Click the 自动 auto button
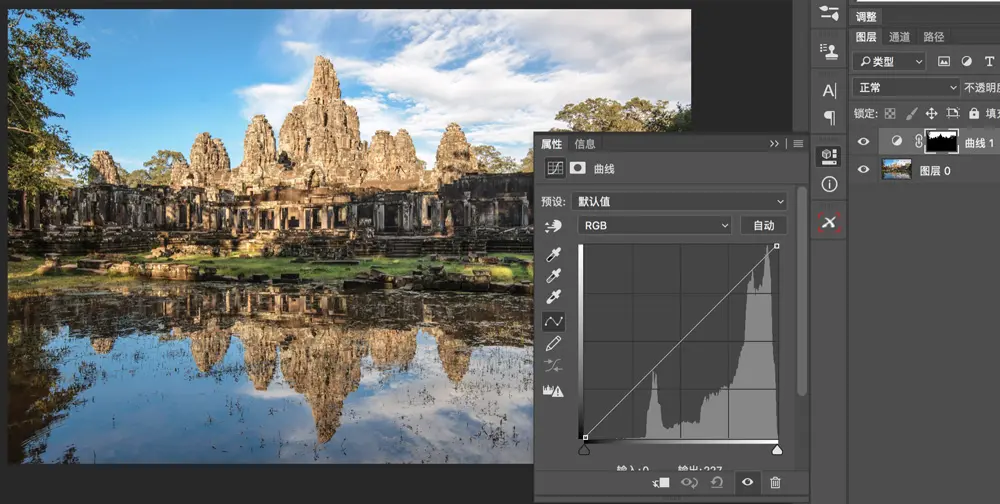The height and width of the screenshot is (504, 1000). coord(764,226)
